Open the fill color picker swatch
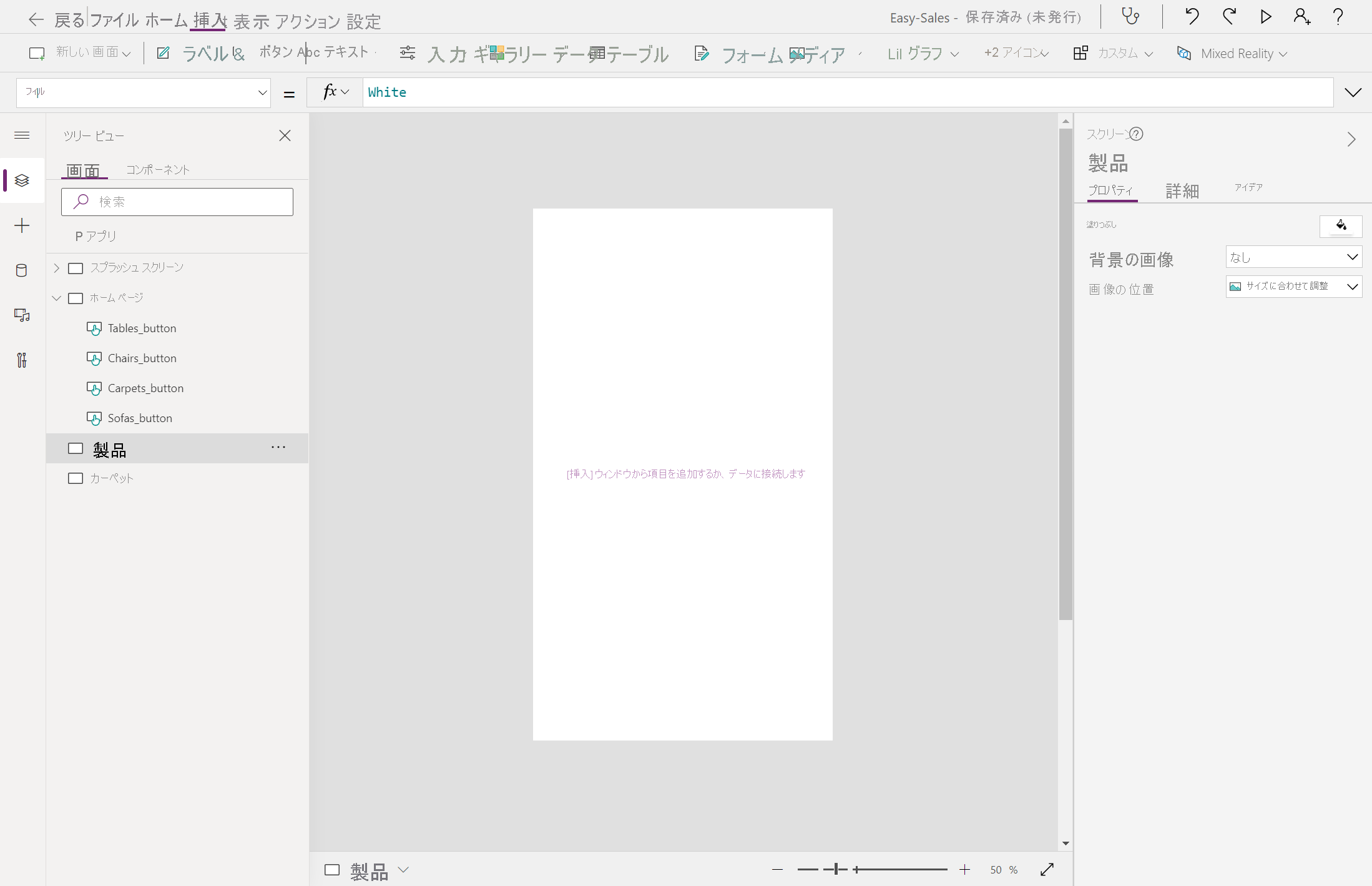The height and width of the screenshot is (886, 1372). pyautogui.click(x=1340, y=225)
